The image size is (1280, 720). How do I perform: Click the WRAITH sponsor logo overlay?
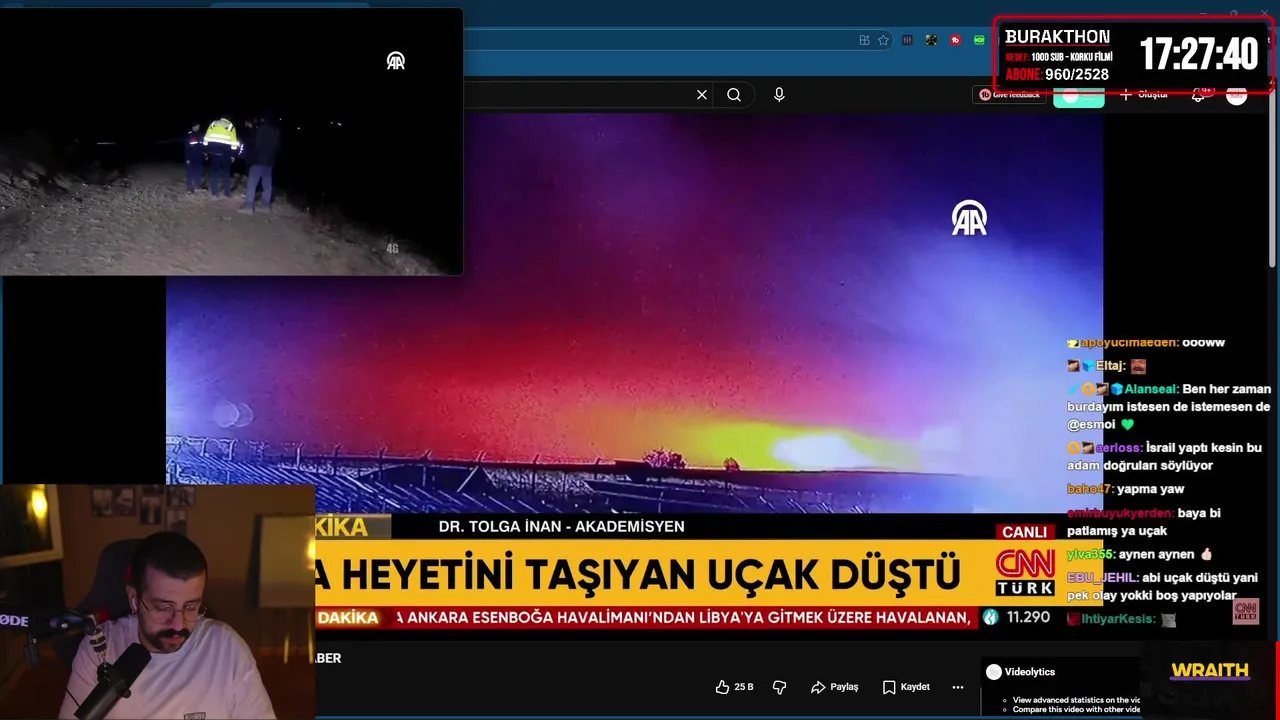pos(1210,671)
